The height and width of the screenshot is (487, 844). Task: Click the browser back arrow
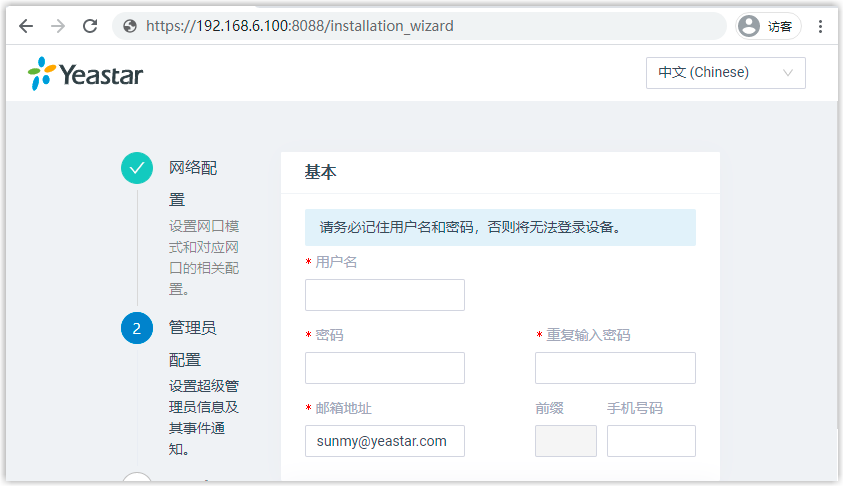(x=26, y=26)
